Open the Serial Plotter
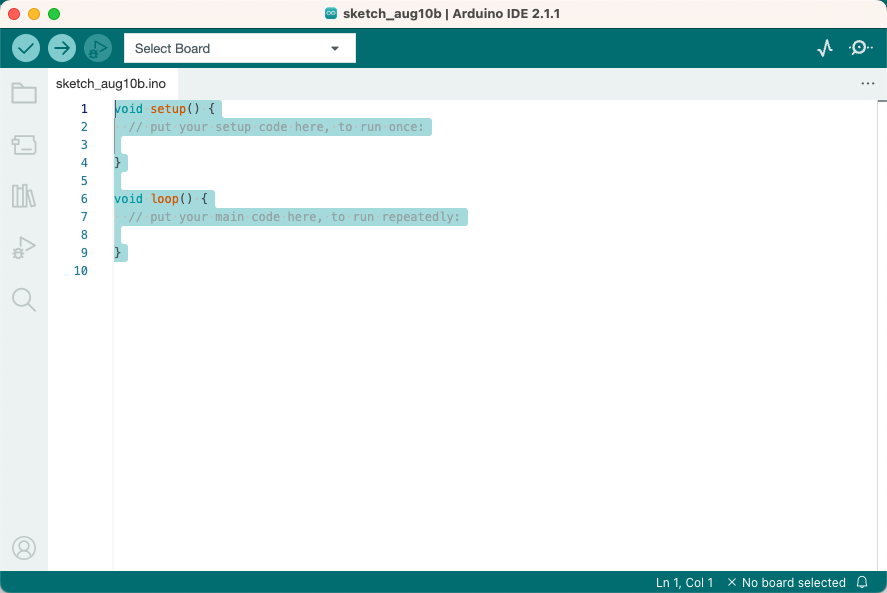This screenshot has height=593, width=887. pos(825,48)
